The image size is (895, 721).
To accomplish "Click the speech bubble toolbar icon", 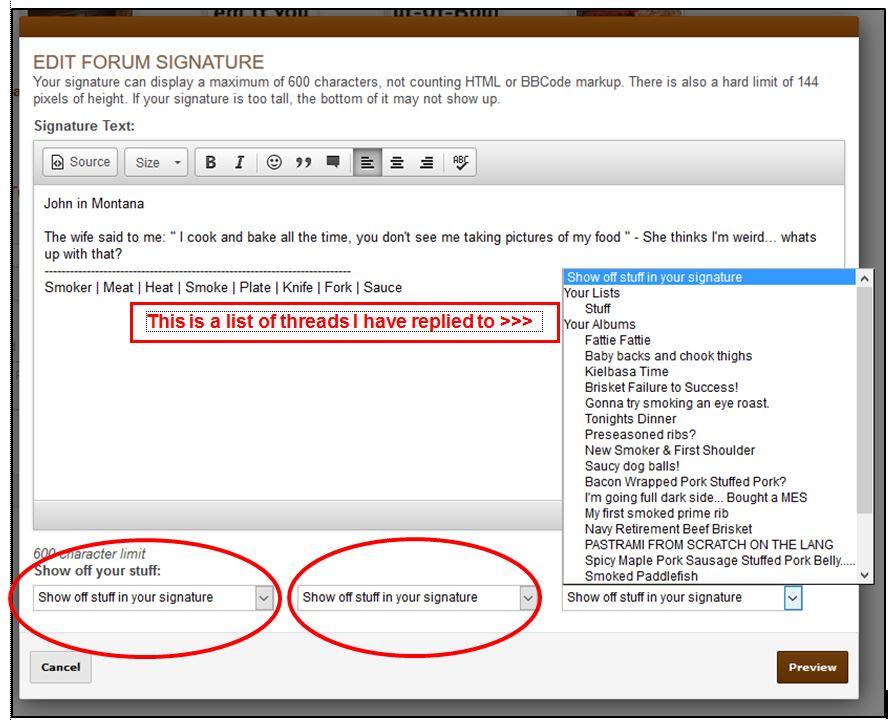I will coord(333,163).
